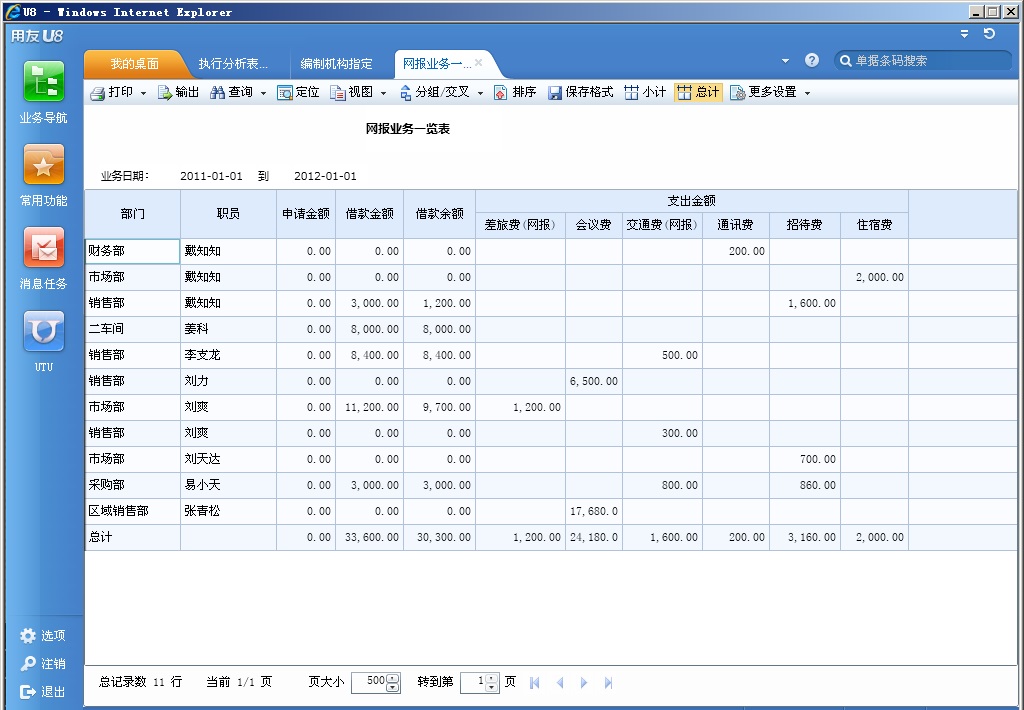
Task: Select the 财务部 cell
Action: [133, 251]
